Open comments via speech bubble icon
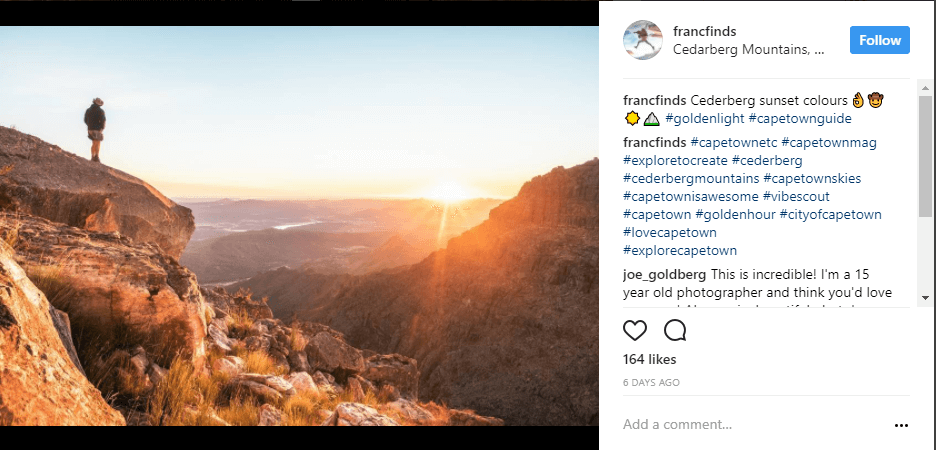Image resolution: width=936 pixels, height=450 pixels. point(675,330)
